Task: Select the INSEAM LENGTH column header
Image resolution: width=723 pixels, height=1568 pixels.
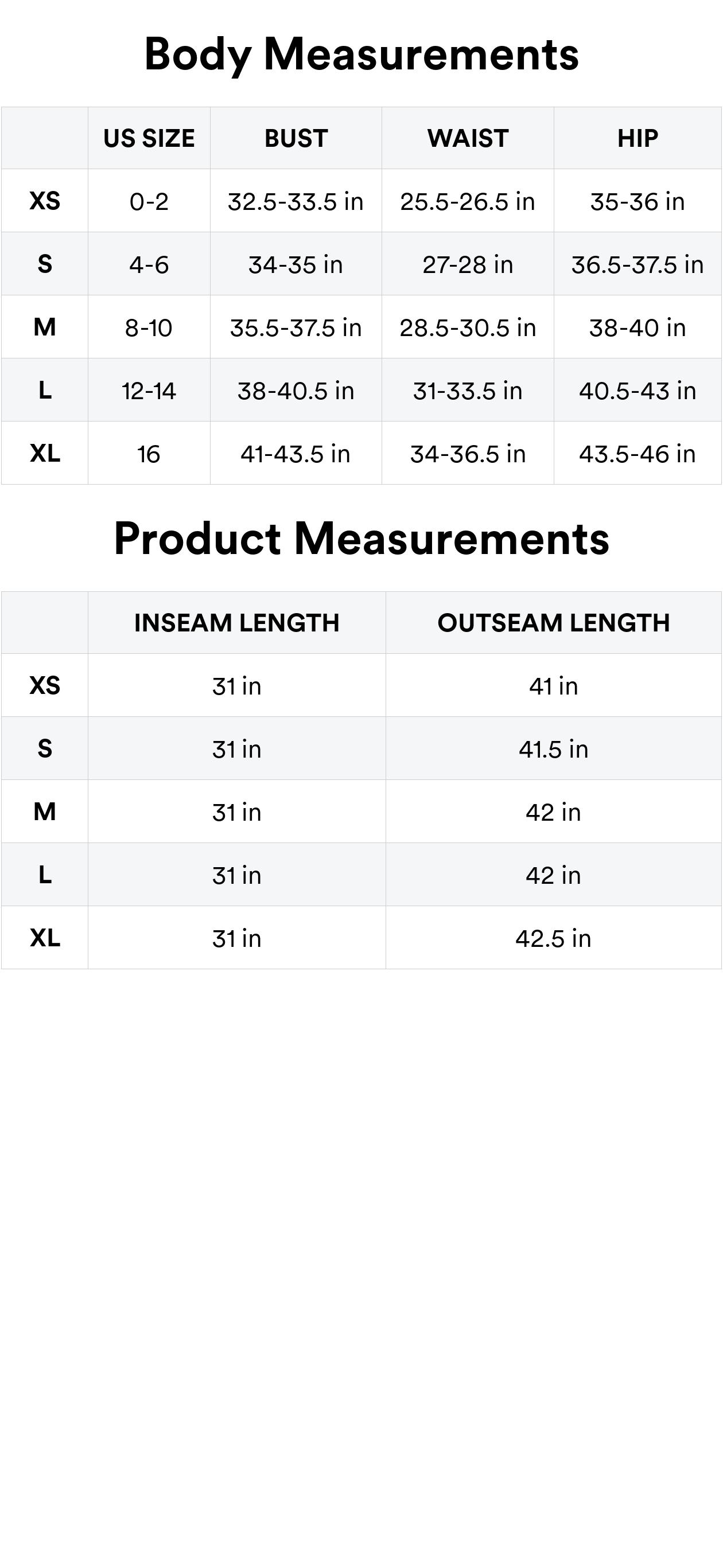Action: tap(236, 623)
